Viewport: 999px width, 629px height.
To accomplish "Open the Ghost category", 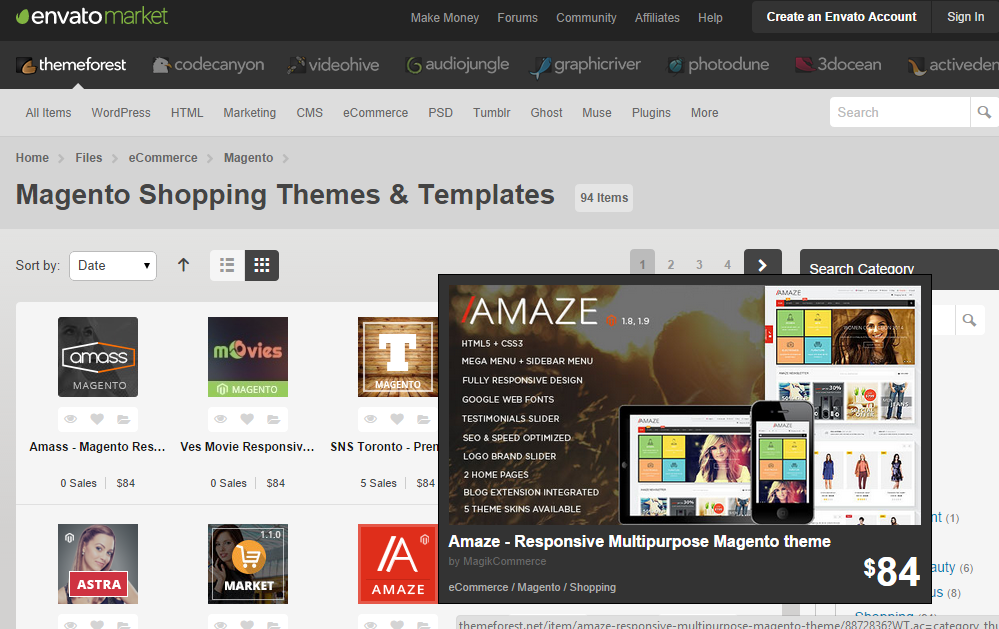I will tap(547, 113).
